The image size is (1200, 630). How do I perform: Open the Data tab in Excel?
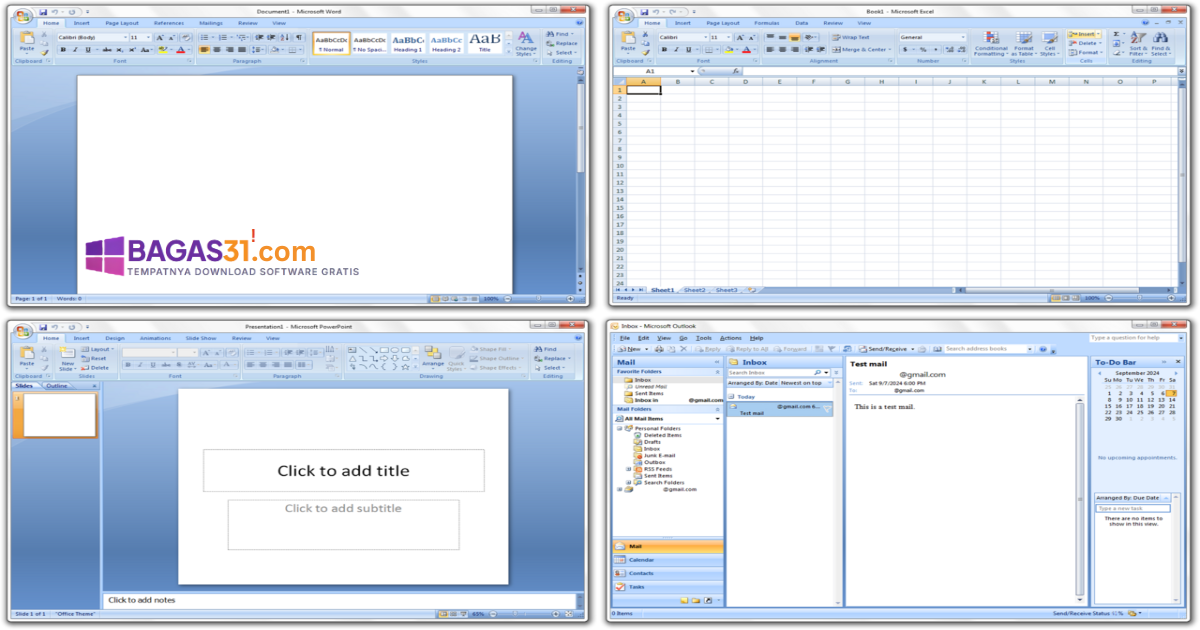click(x=802, y=23)
